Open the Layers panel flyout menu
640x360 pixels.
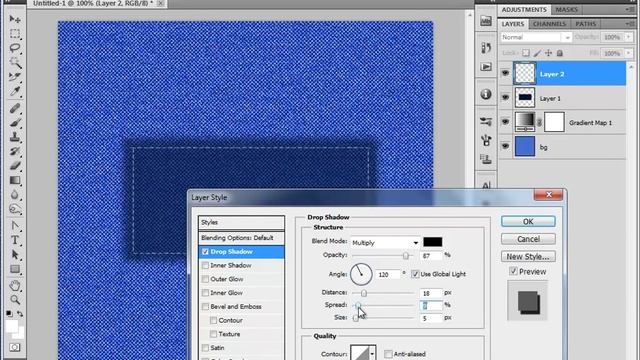[x=629, y=24]
